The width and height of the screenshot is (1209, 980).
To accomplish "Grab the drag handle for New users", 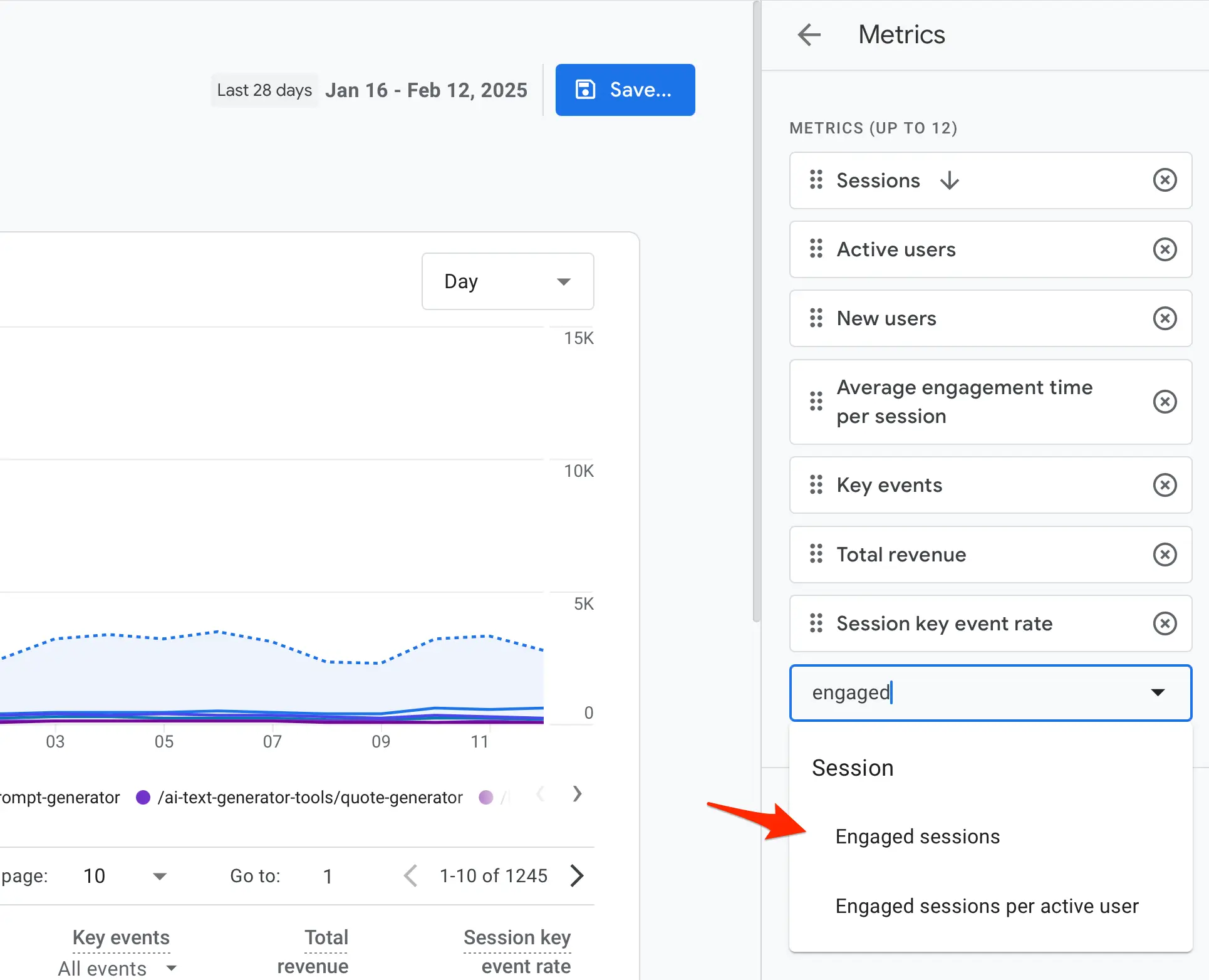I will tap(816, 318).
